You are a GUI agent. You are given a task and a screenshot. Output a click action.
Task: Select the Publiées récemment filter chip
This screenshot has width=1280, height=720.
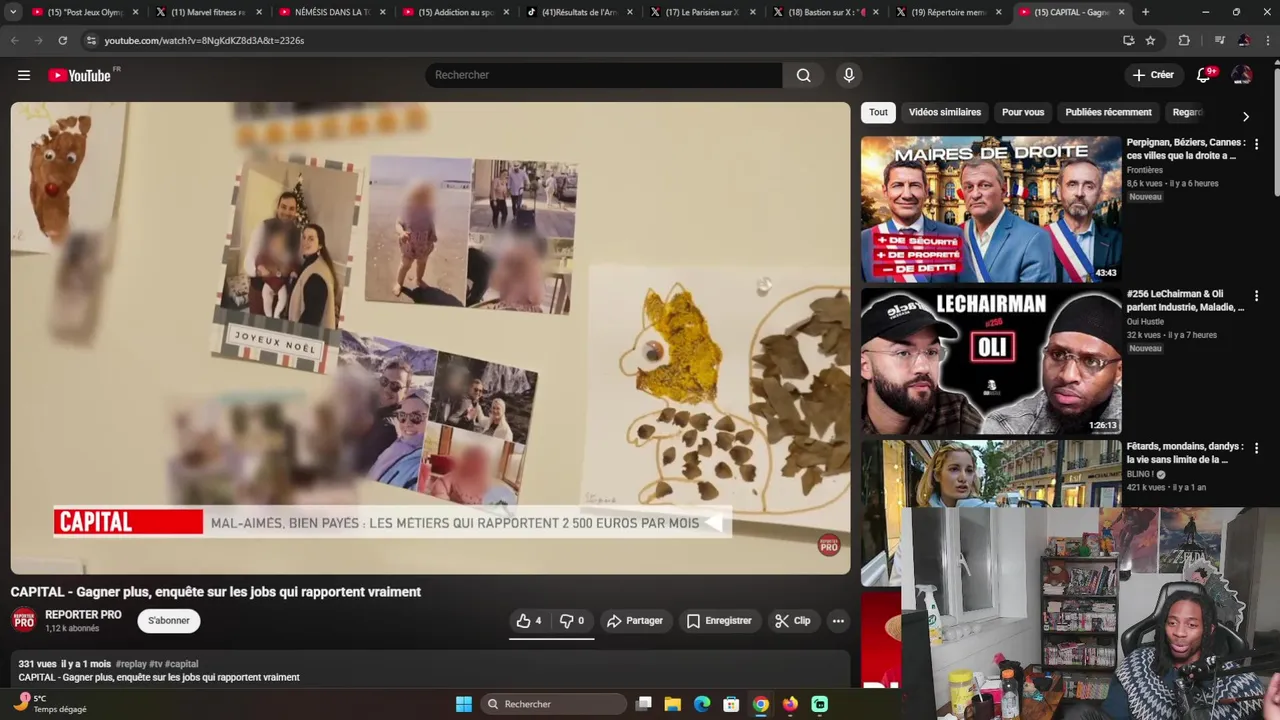point(1108,112)
